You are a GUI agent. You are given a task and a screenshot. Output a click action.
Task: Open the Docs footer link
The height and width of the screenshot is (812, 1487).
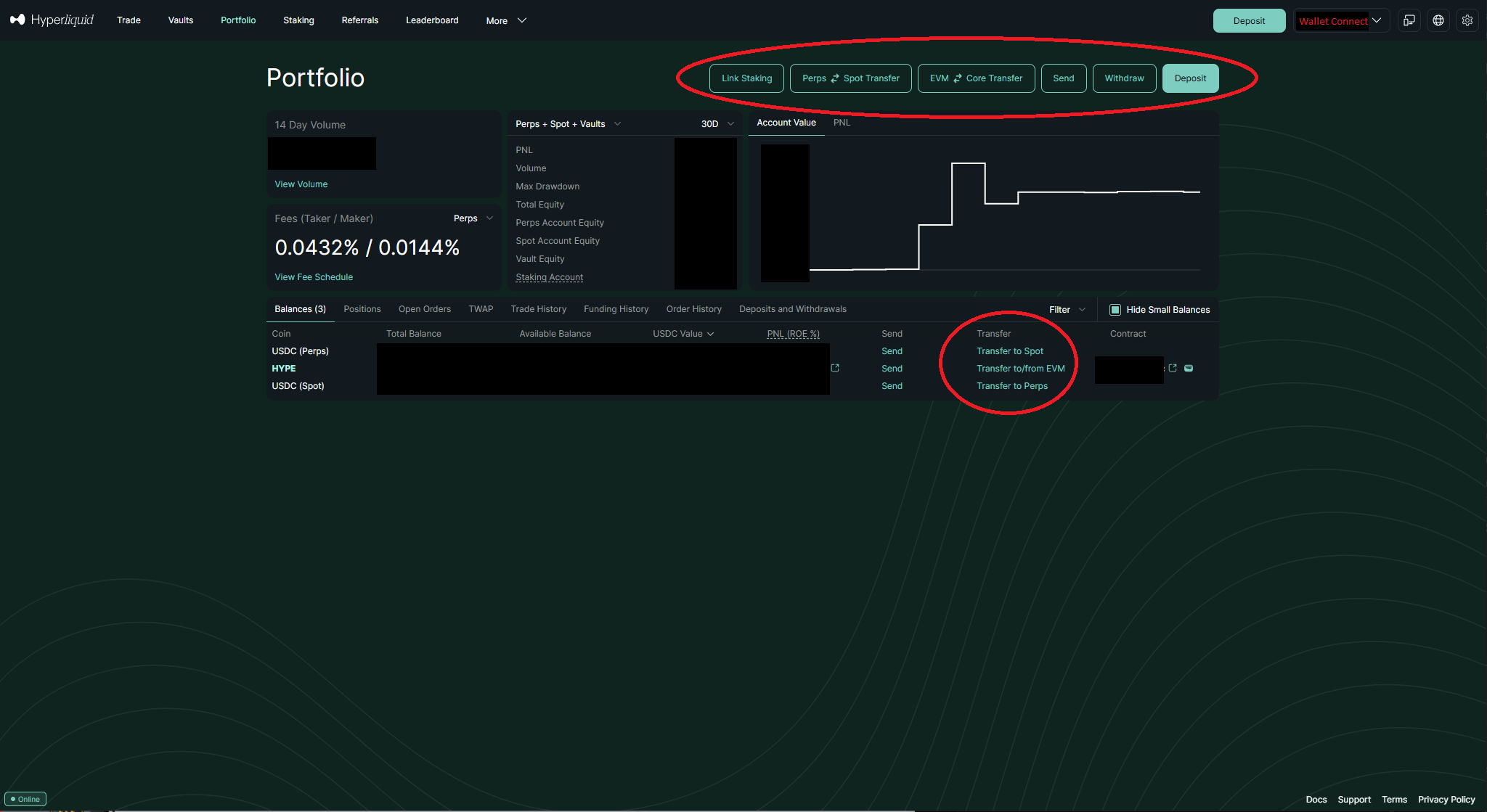[x=1316, y=800]
